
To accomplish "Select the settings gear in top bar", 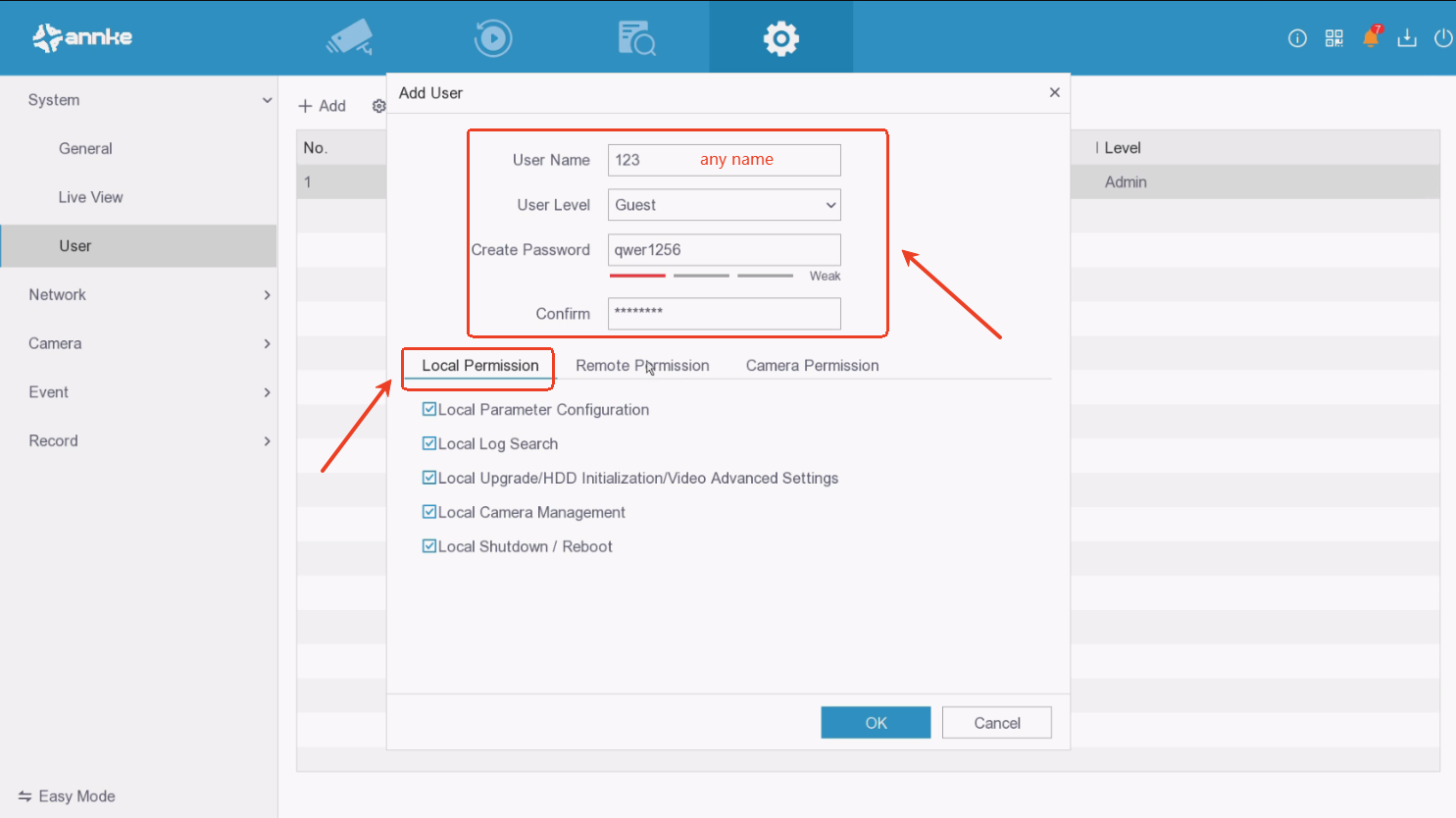I will (x=780, y=38).
